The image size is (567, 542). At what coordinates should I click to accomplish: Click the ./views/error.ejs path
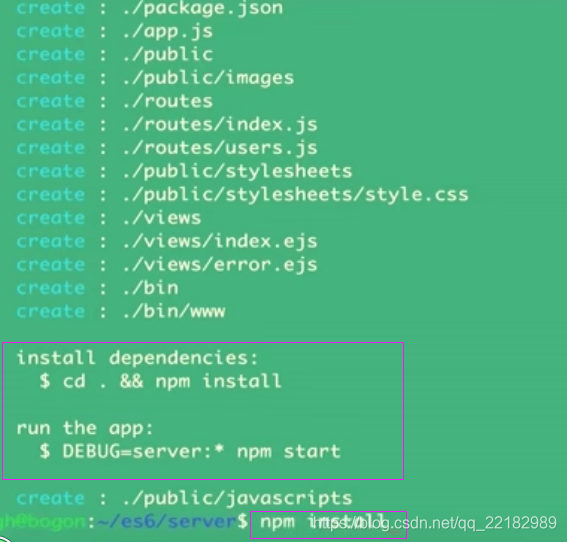pyautogui.click(x=220, y=265)
